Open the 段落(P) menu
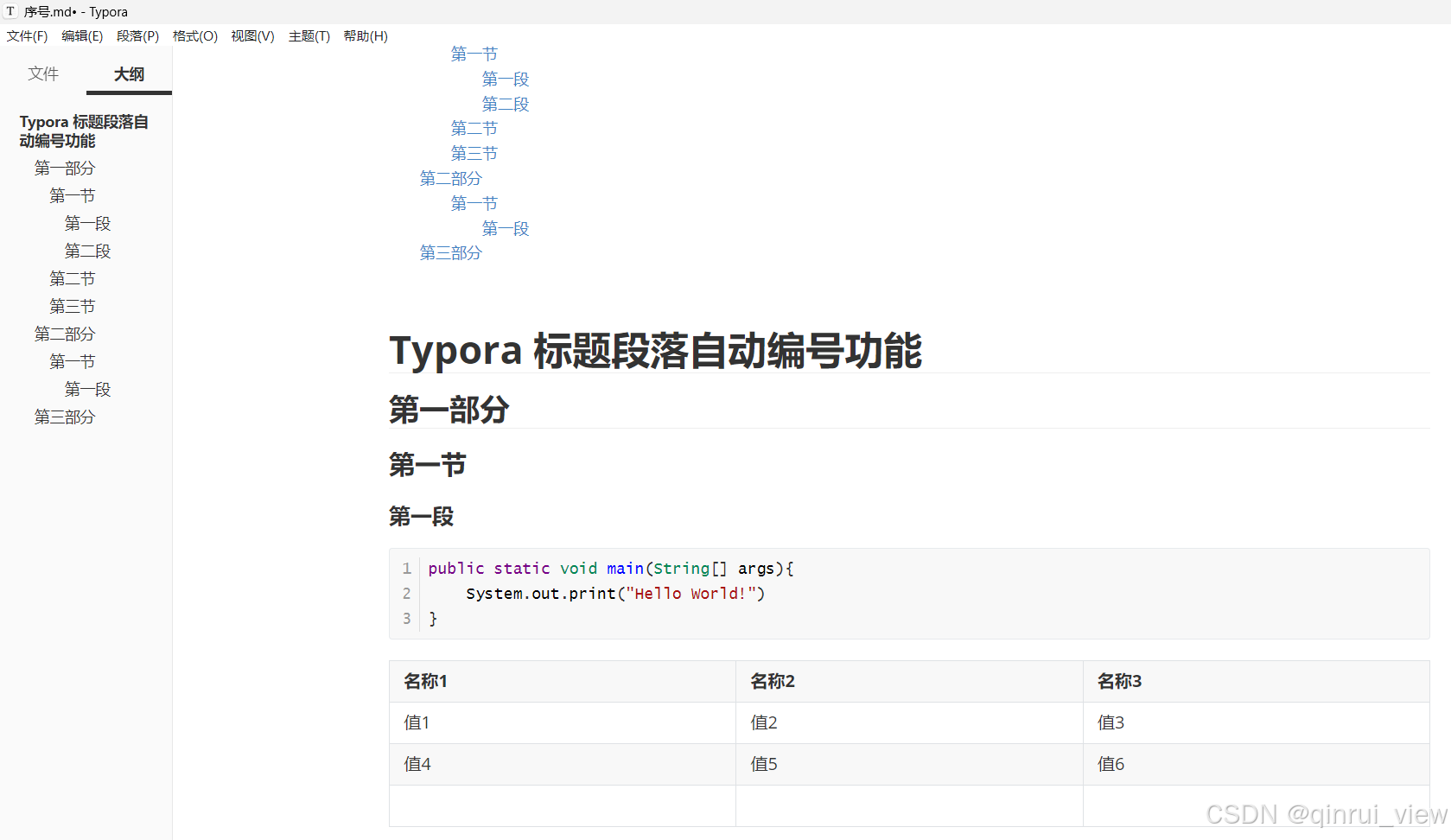1451x840 pixels. 138,36
